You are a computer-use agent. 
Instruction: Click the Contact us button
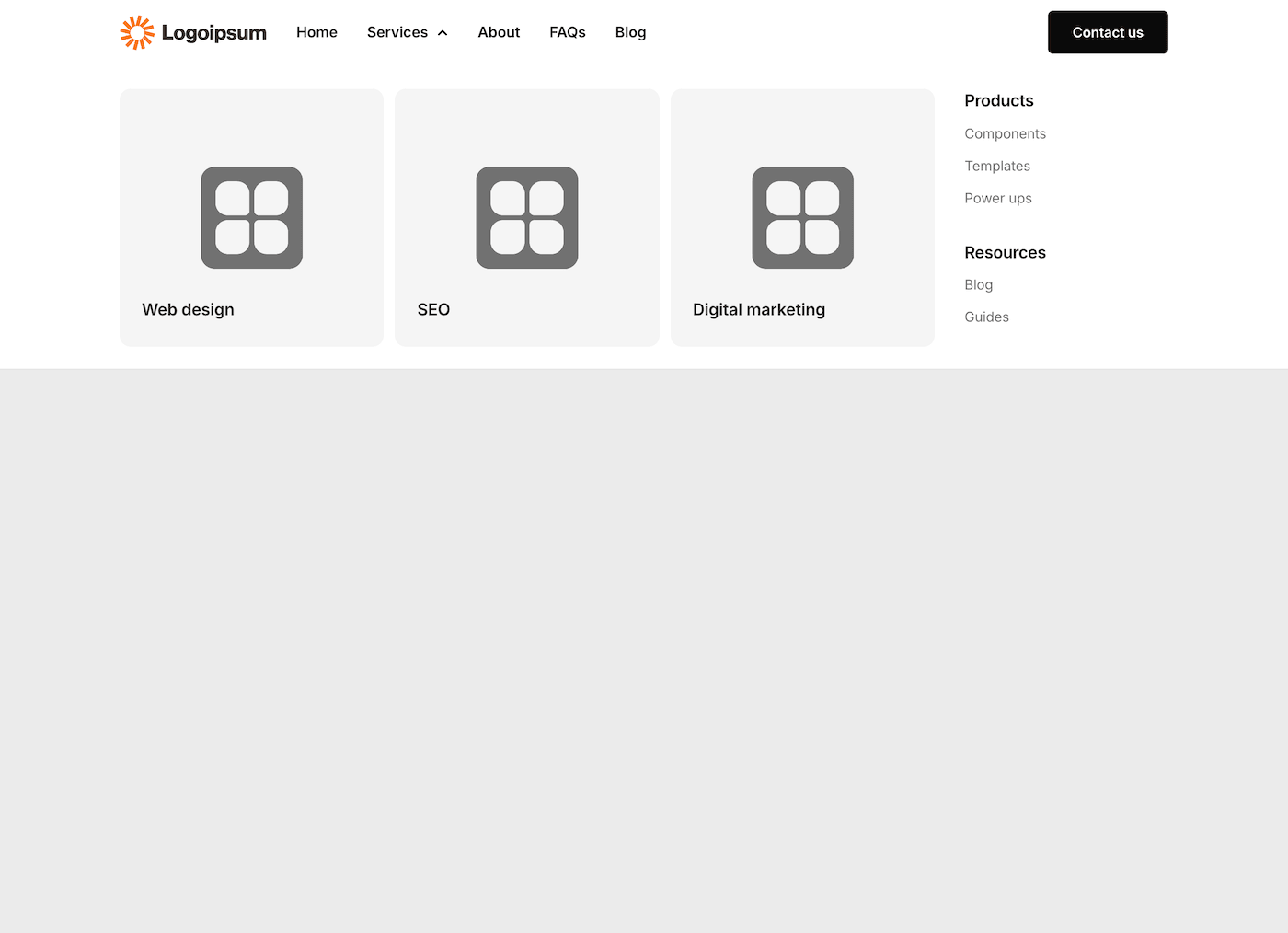1108,32
